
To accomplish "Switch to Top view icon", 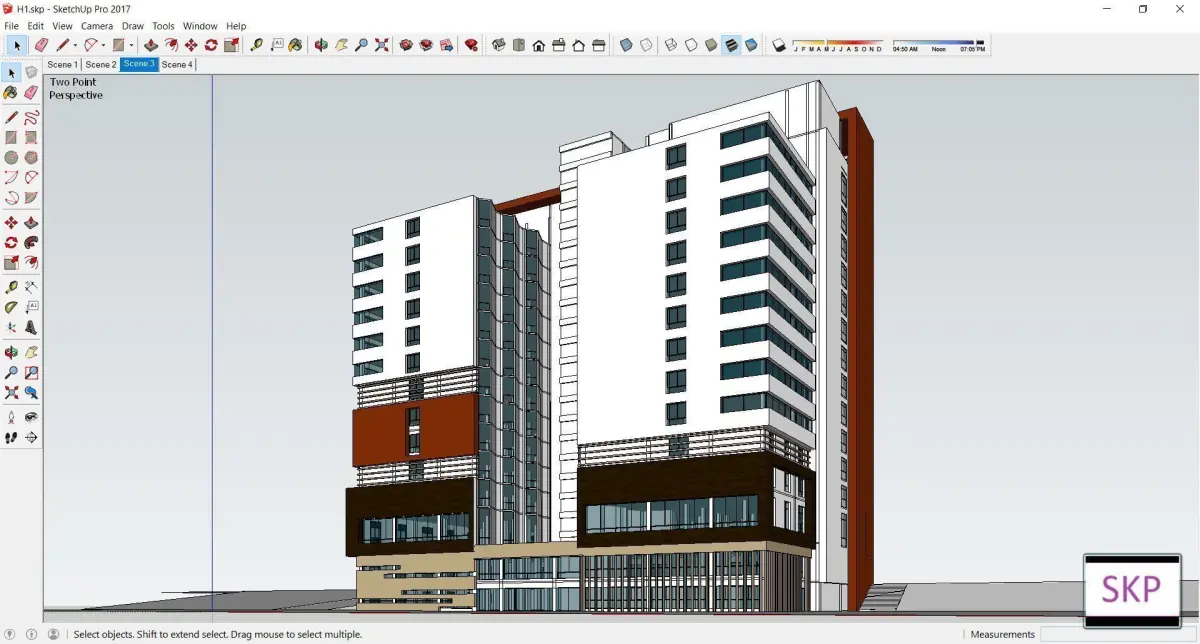I will tap(519, 45).
